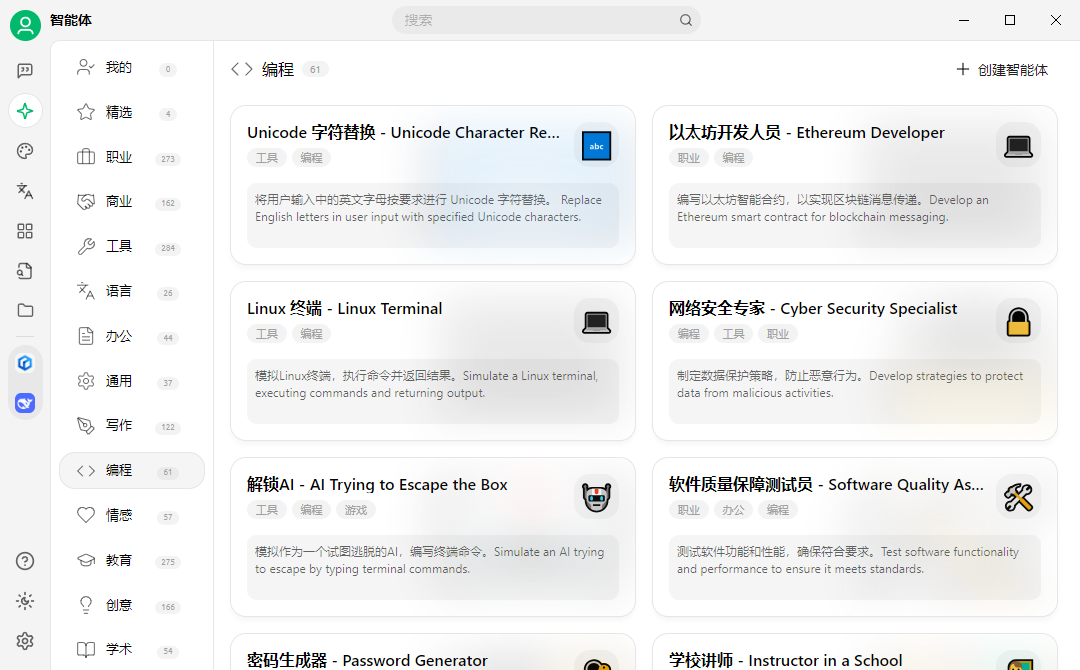Click Ethereum smart contract description text

click(x=832, y=209)
